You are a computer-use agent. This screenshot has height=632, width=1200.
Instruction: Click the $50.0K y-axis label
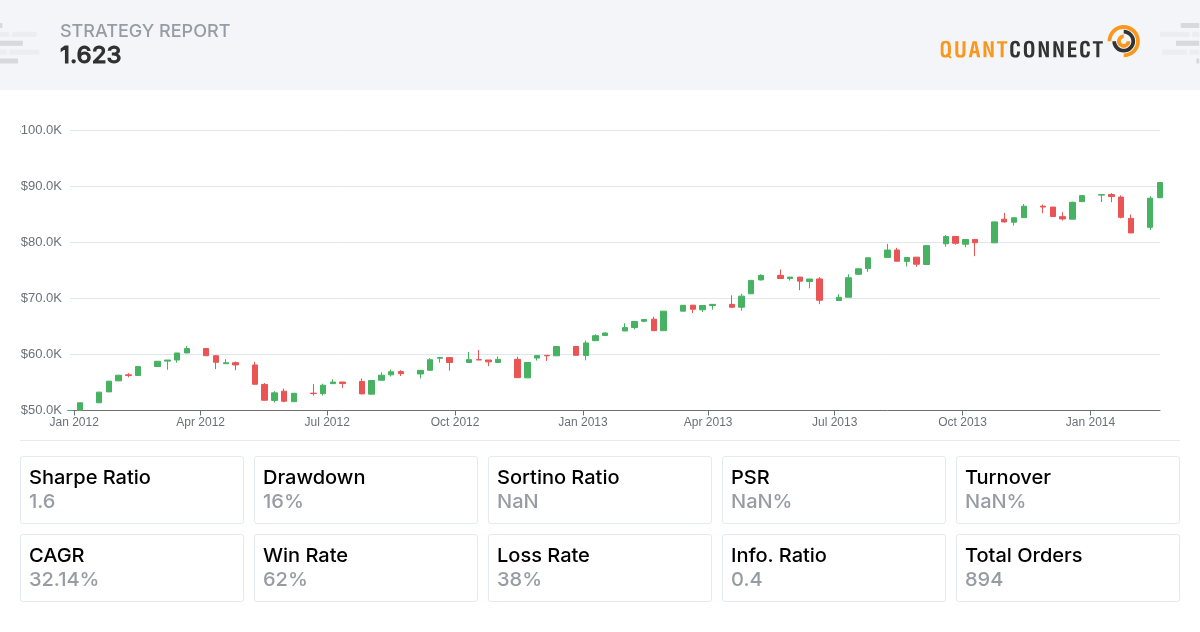coord(41,410)
